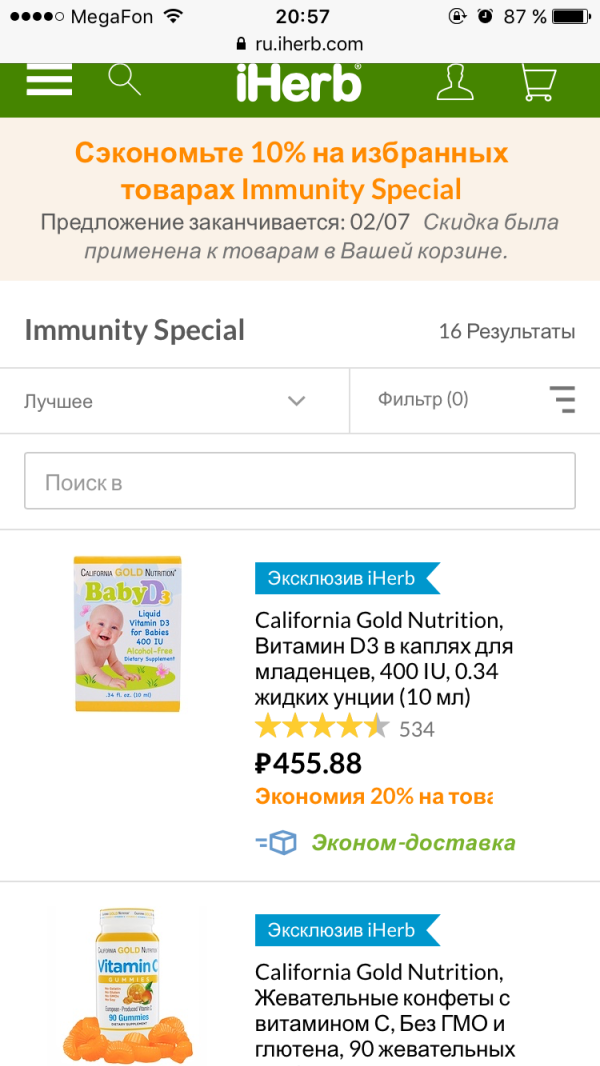Tap the search magnifier icon
600x1066 pixels.
pos(124,79)
